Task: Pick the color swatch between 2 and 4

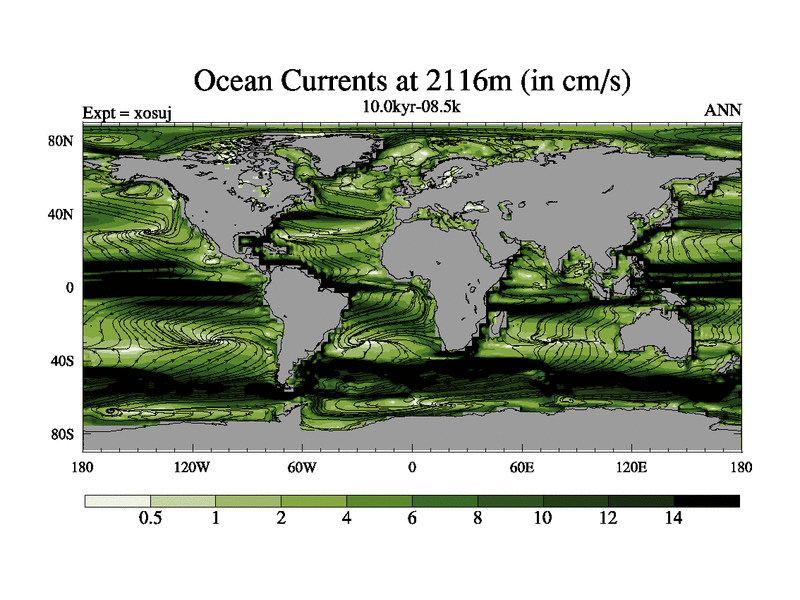Action: point(313,500)
